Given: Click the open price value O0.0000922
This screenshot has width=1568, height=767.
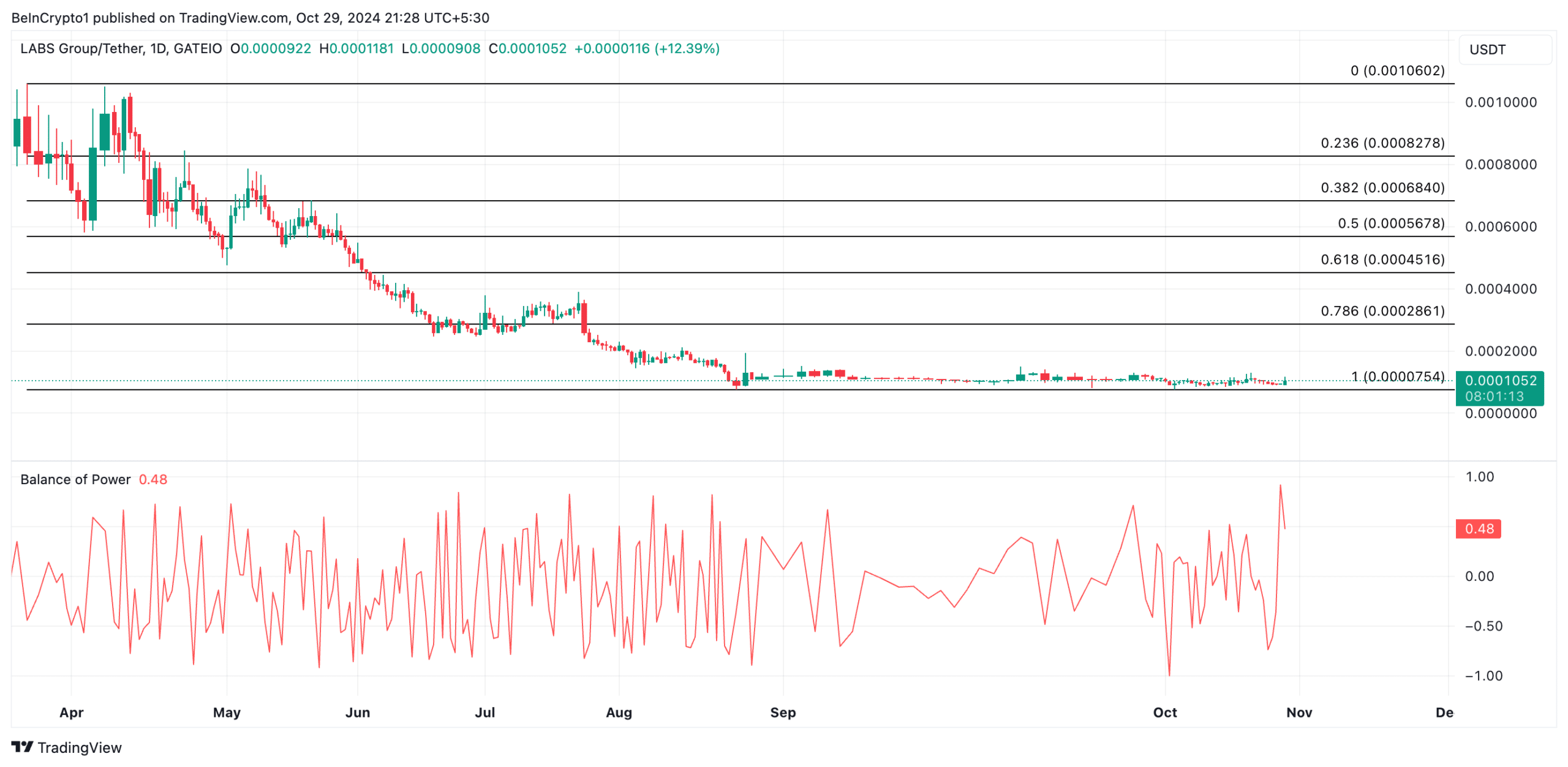Looking at the screenshot, I should tap(271, 48).
